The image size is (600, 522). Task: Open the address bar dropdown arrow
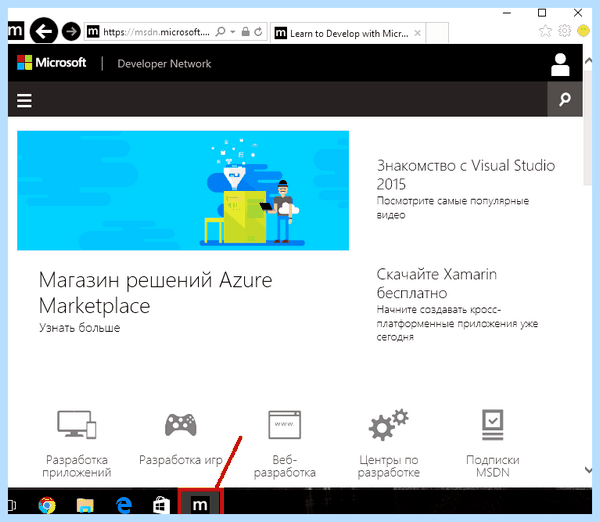point(233,32)
